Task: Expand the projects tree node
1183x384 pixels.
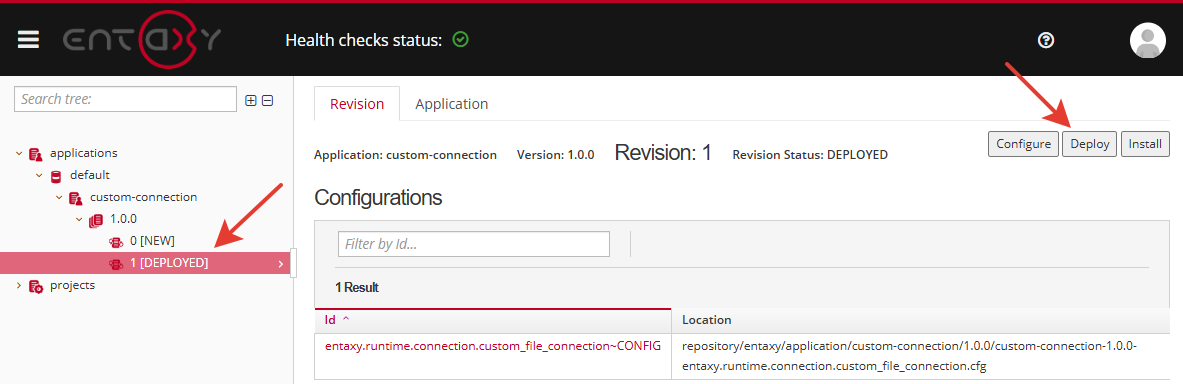Action: tap(19, 286)
